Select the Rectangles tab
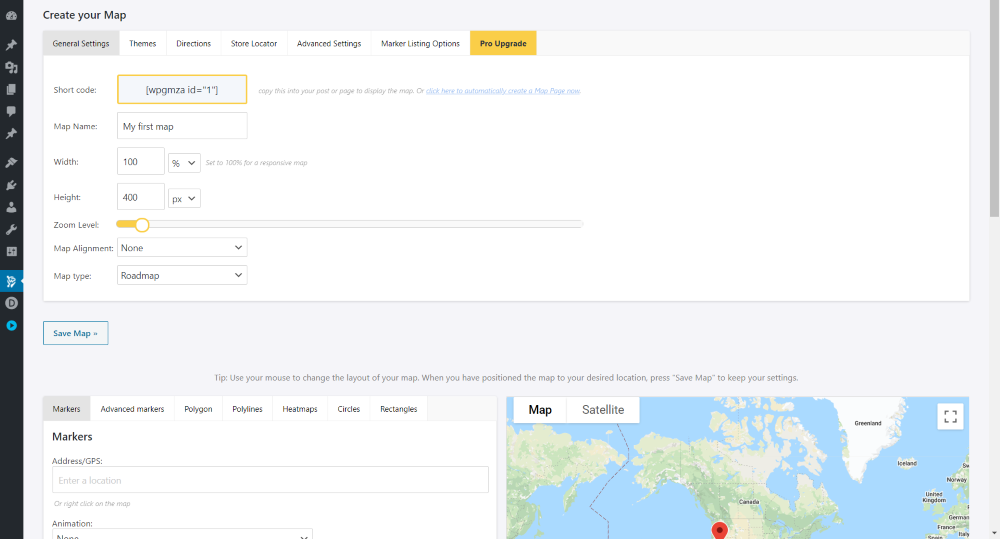The height and width of the screenshot is (539, 1000). [399, 409]
